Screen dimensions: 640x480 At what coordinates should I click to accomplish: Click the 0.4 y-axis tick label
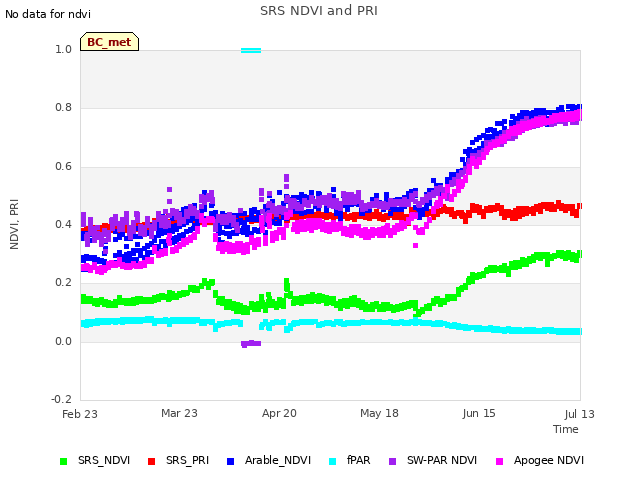[x=63, y=224]
